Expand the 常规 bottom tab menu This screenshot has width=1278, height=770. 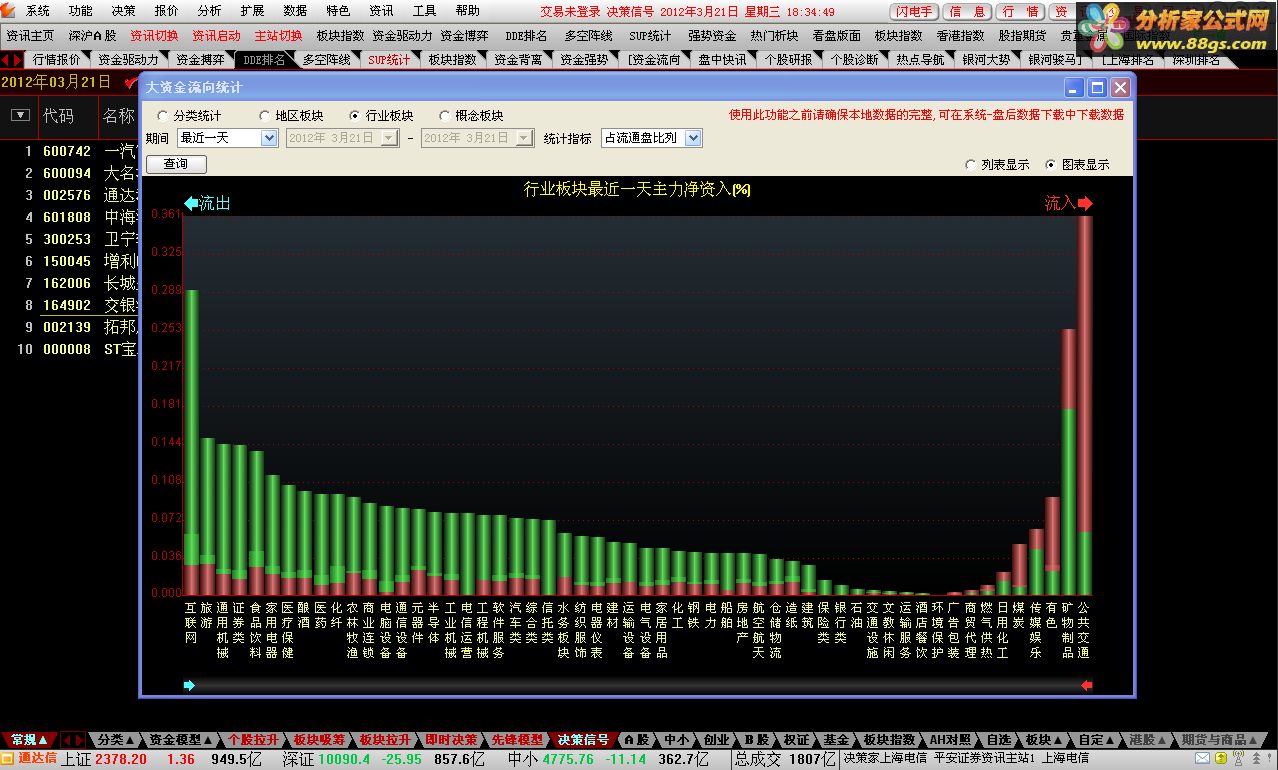[x=29, y=740]
